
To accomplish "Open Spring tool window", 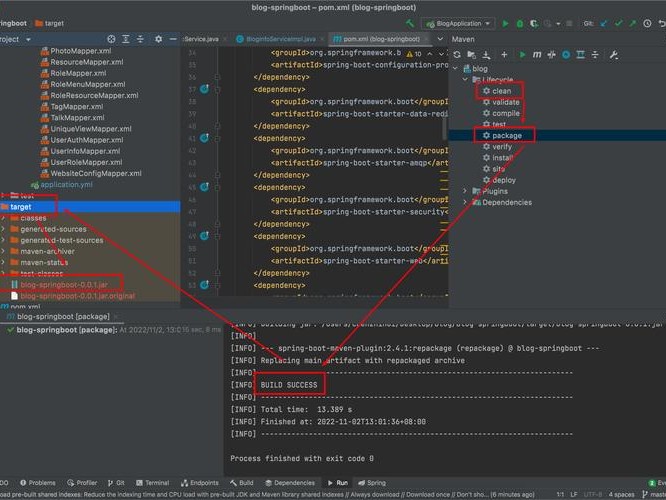I will coord(372,483).
